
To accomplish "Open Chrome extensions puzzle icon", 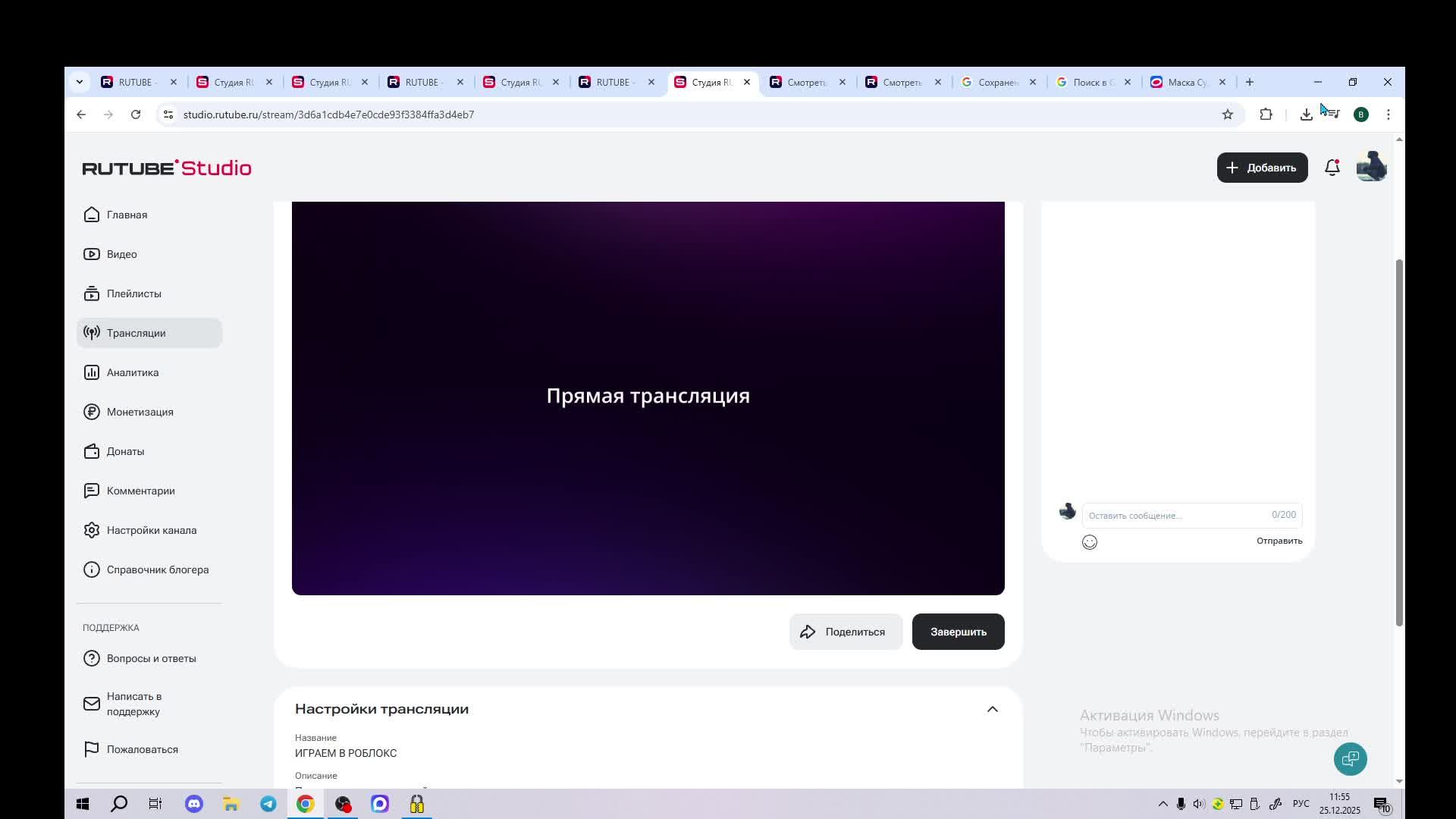I will 1266,115.
